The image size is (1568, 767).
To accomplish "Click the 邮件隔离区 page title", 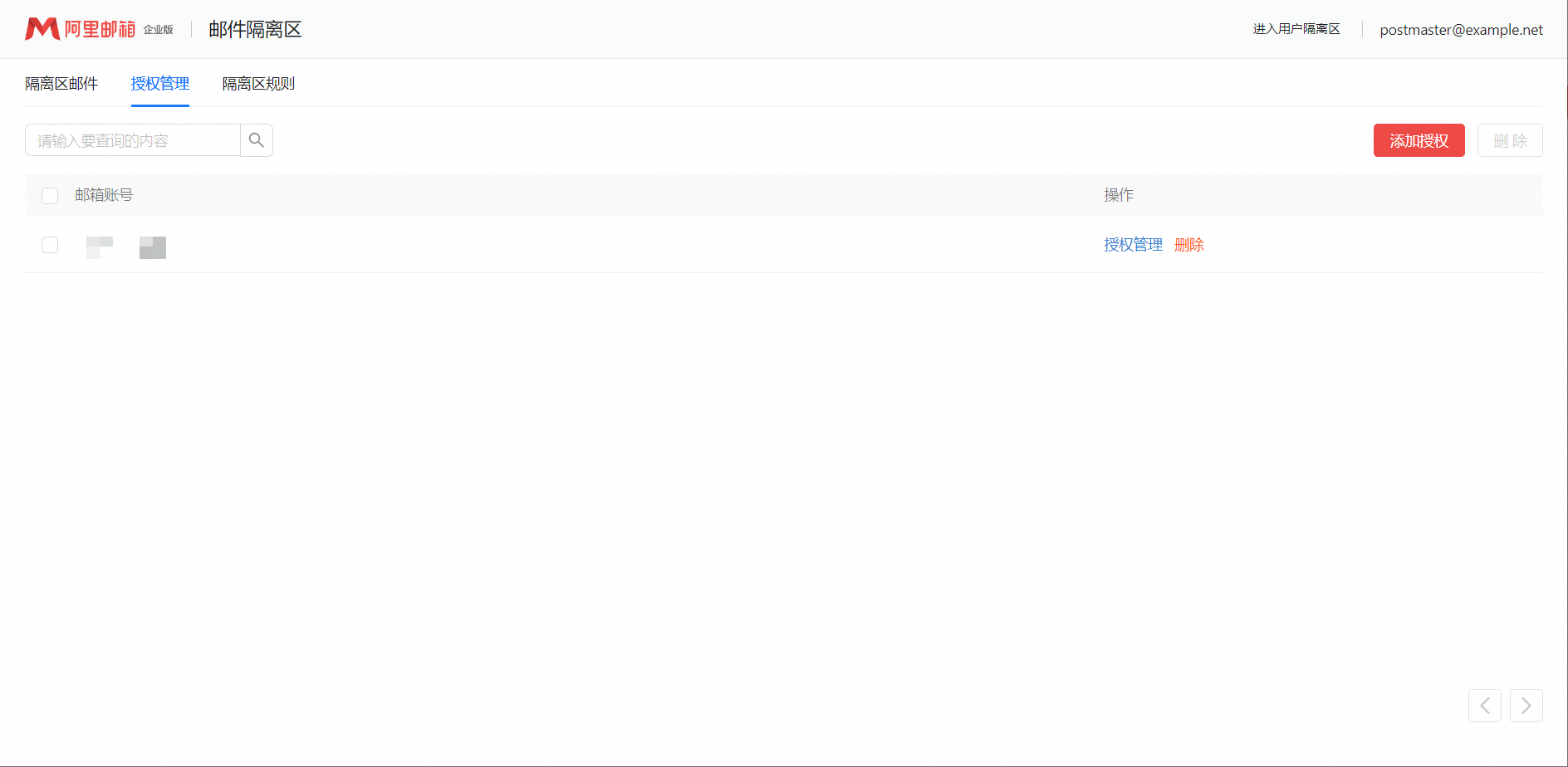I will [x=255, y=30].
